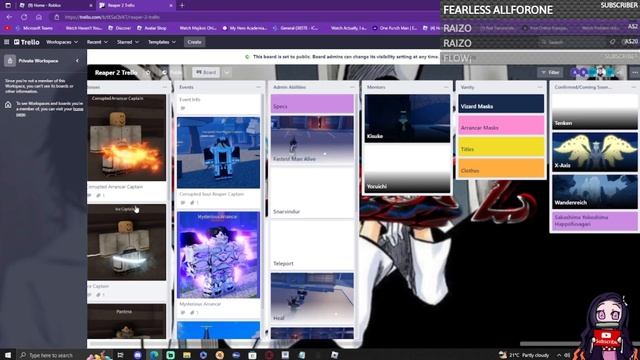The width and height of the screenshot is (640, 360).
Task: Go back with the browser back arrow
Action: (9, 17)
